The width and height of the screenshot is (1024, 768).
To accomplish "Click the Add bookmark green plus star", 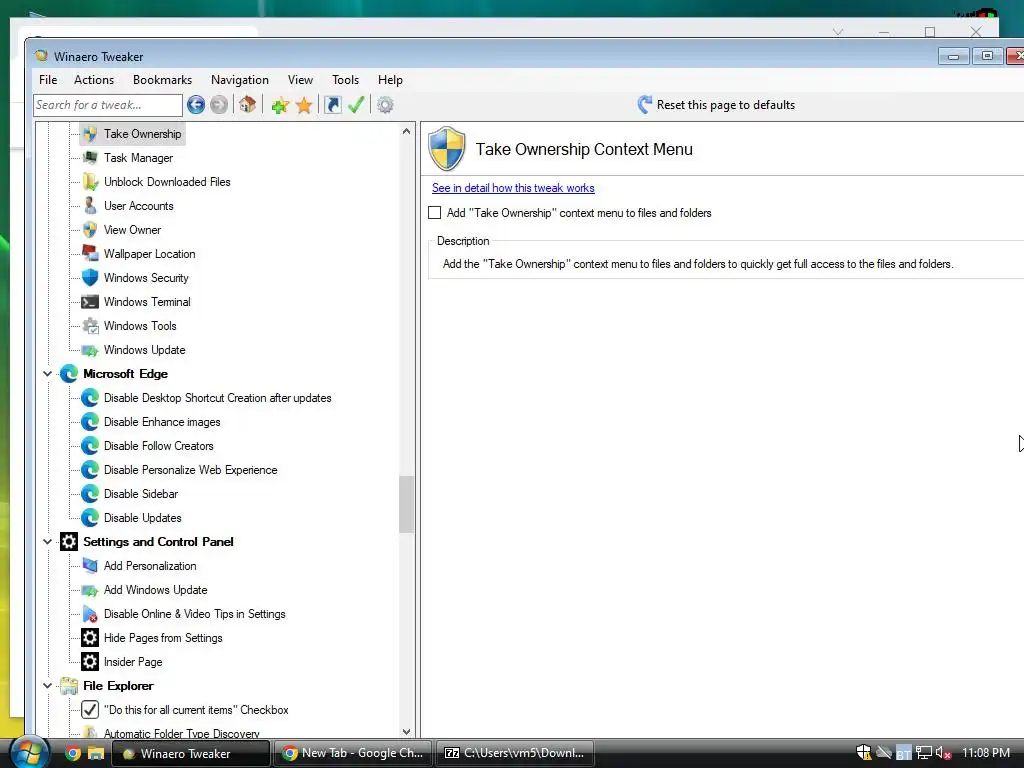I will pos(280,105).
